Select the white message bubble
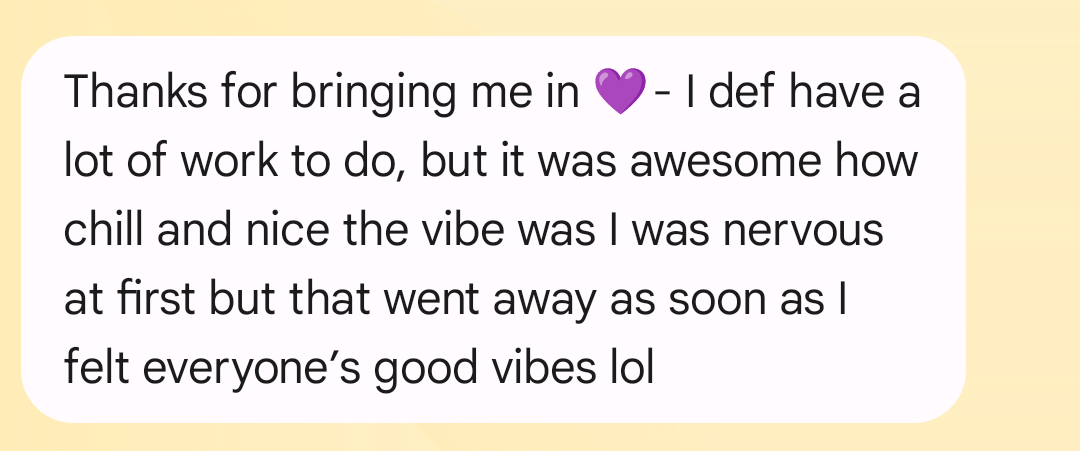The image size is (1080, 451). pyautogui.click(x=493, y=229)
